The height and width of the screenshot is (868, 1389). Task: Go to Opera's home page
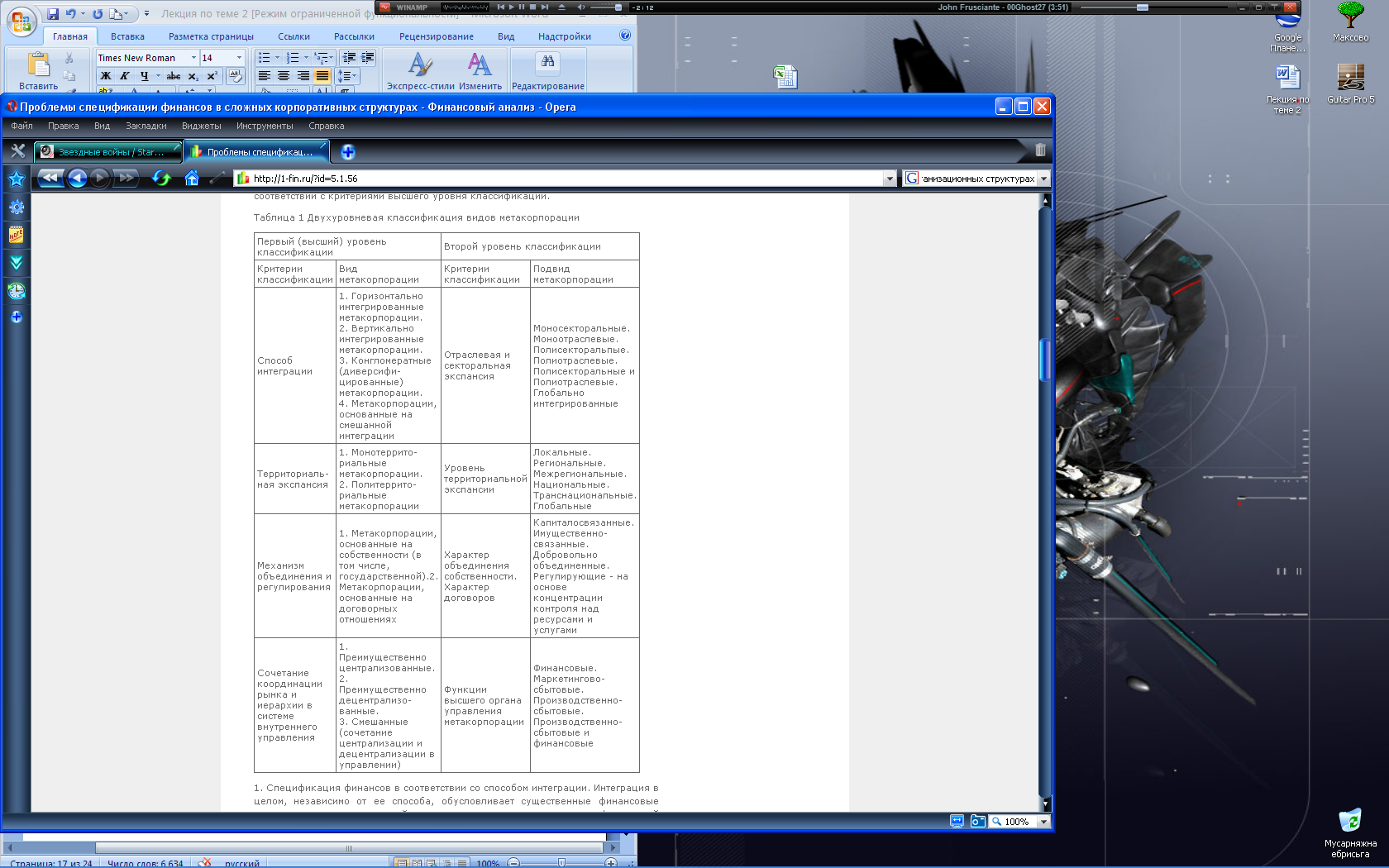tap(192, 178)
